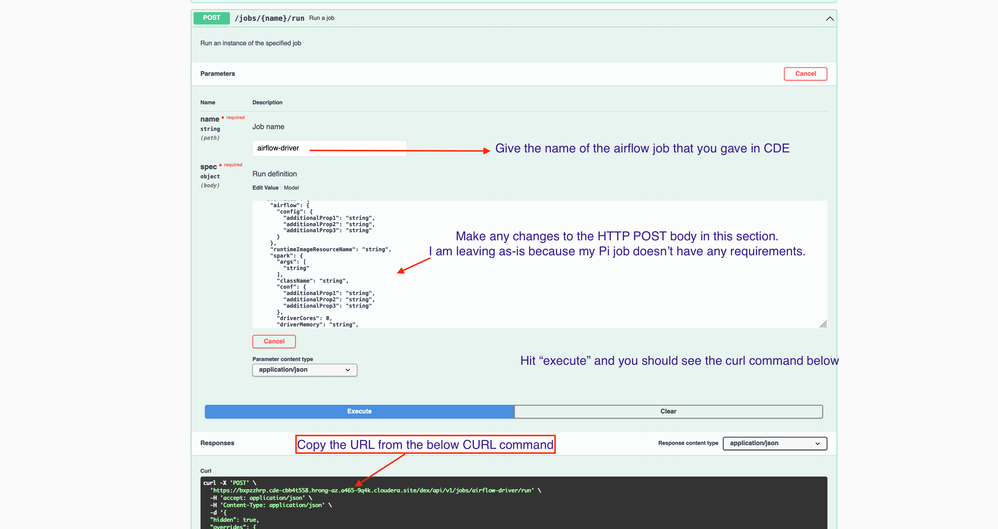
Task: Click the red-boxed Copy the URL annotation
Action: pyautogui.click(x=425, y=444)
